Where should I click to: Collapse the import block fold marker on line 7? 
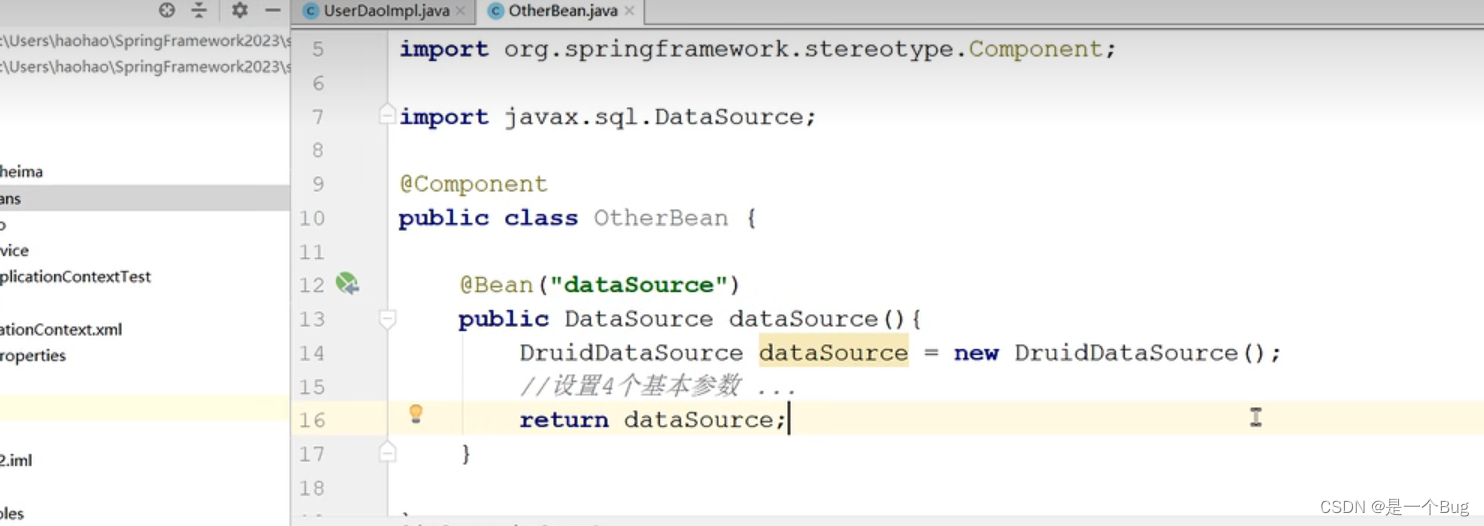(x=387, y=117)
